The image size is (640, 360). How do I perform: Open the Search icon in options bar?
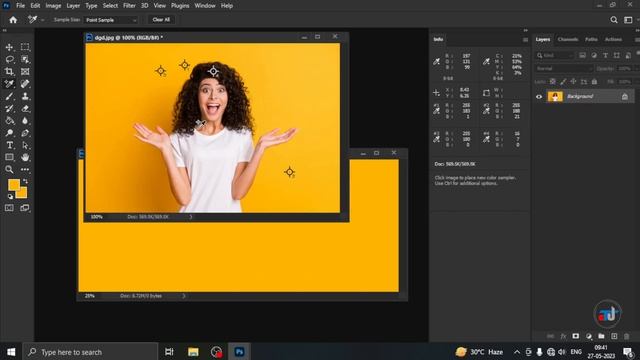pos(613,20)
